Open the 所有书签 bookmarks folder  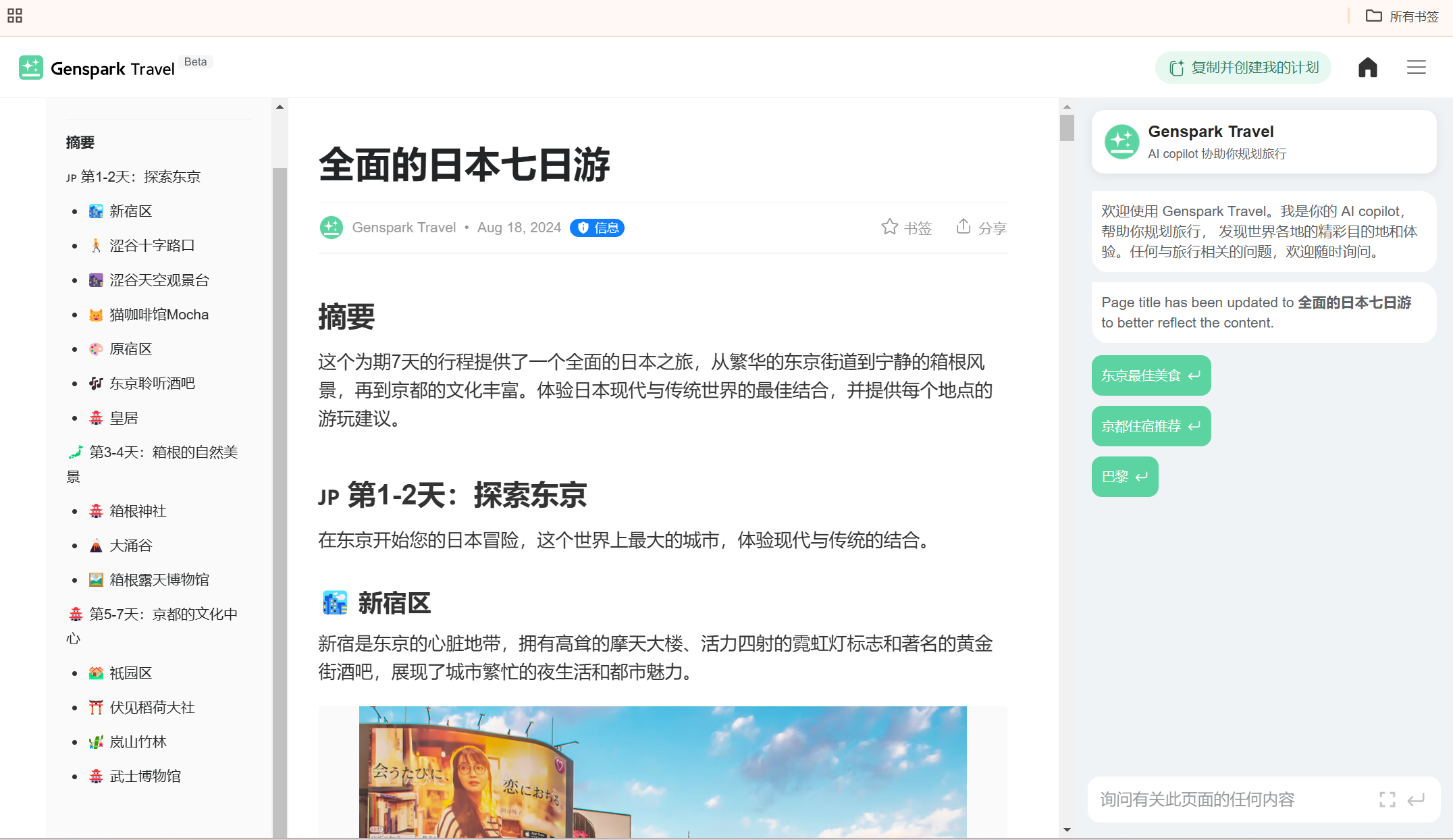(1402, 16)
